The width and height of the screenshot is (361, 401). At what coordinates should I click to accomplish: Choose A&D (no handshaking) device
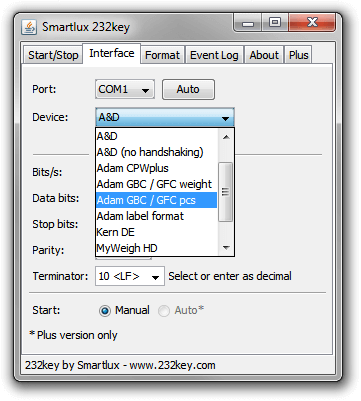click(157, 152)
